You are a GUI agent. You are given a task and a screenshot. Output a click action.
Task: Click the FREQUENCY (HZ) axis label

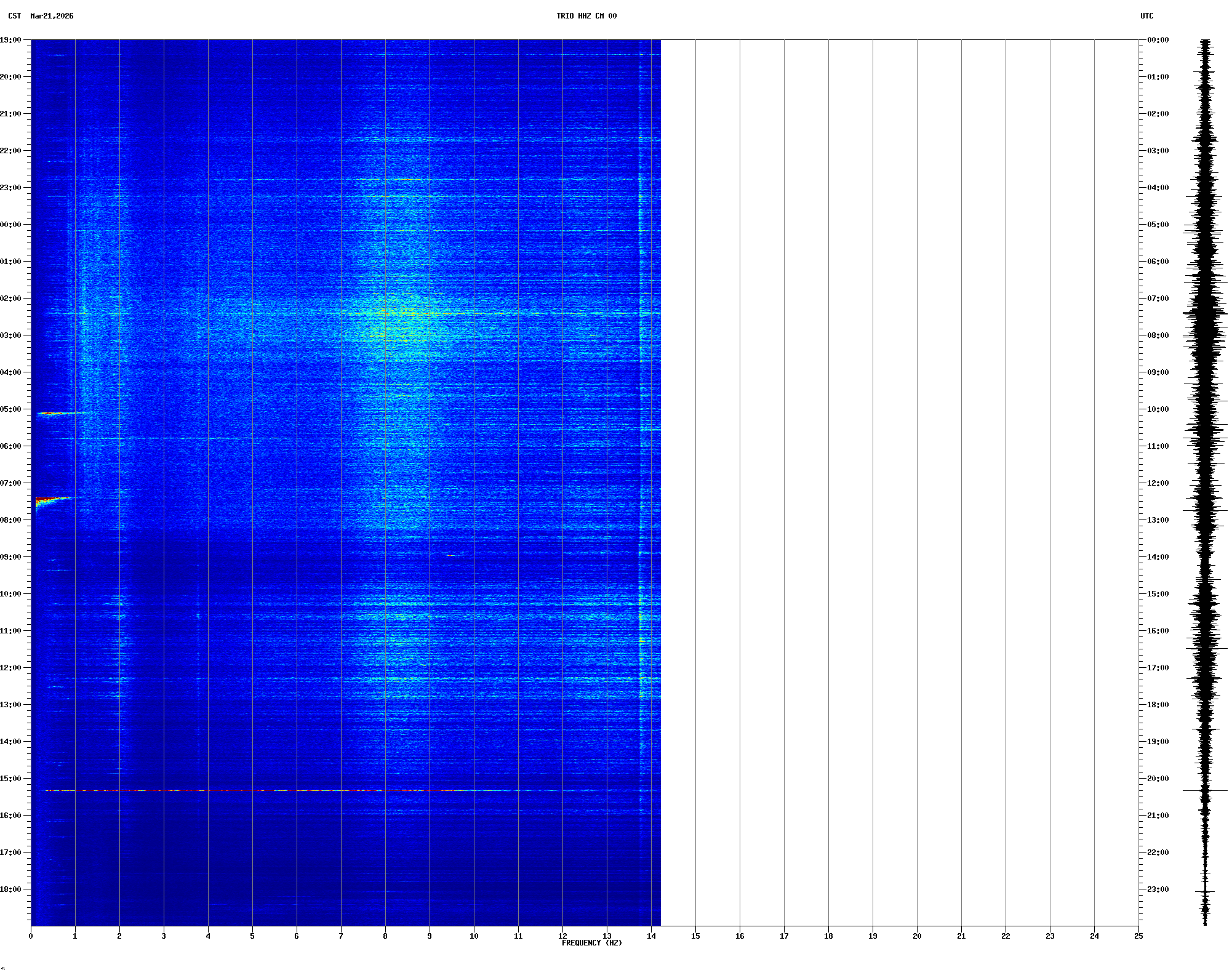pyautogui.click(x=591, y=943)
